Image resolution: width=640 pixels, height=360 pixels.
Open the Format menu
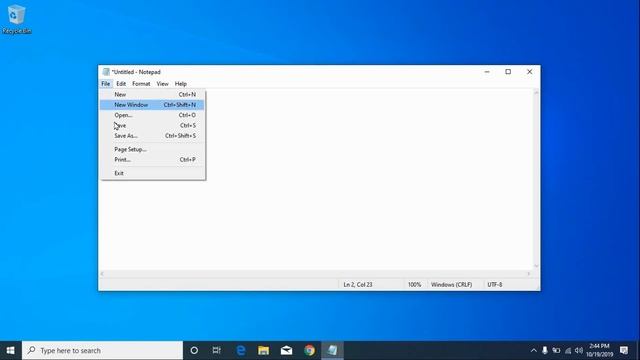141,84
